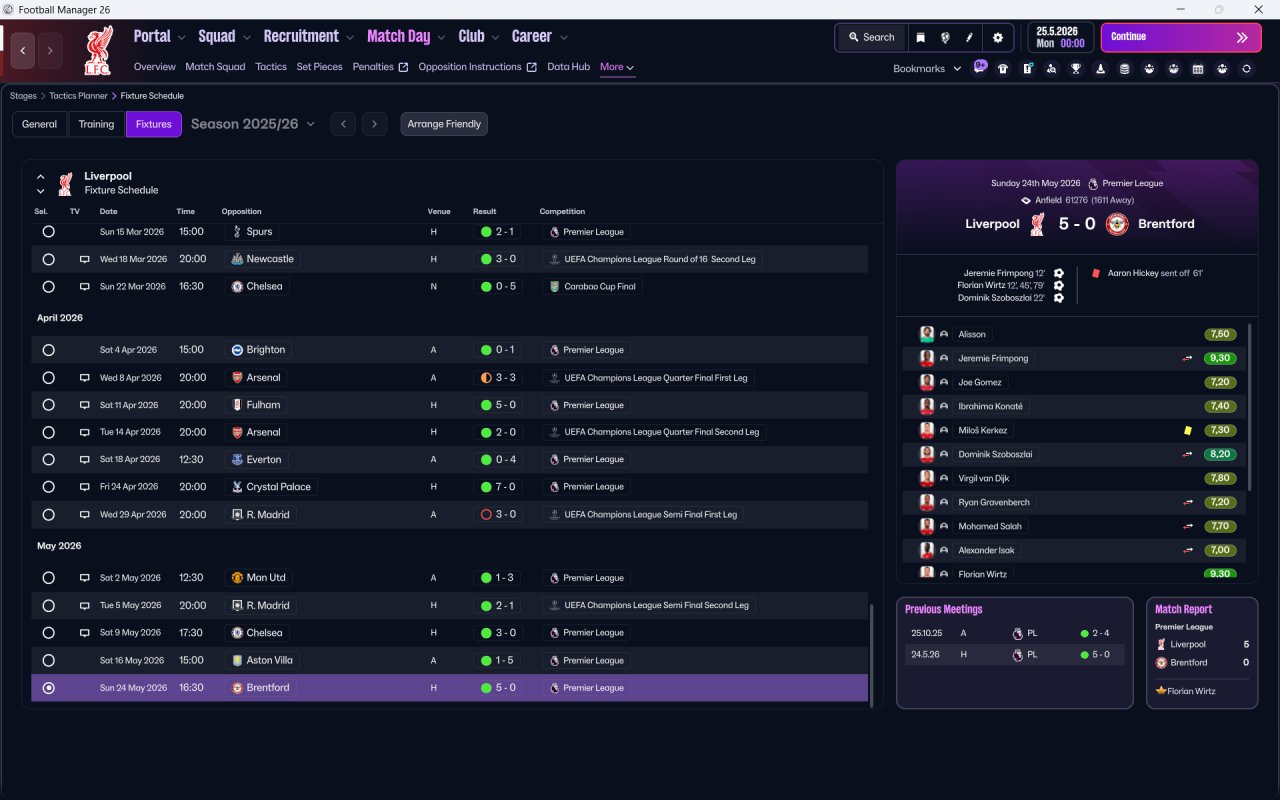Select the Everton fixture radio button
1280x800 pixels.
[48, 460]
